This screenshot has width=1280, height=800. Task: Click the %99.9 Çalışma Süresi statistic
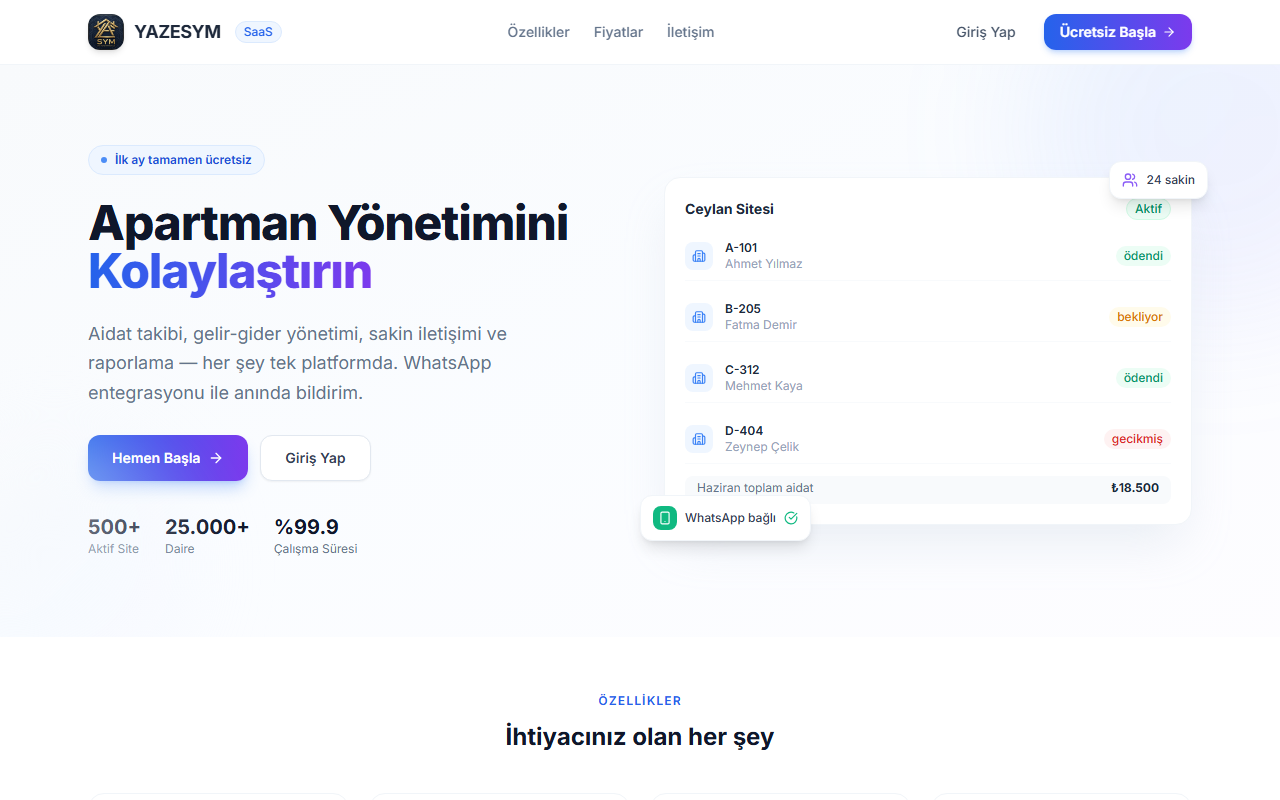click(x=315, y=535)
